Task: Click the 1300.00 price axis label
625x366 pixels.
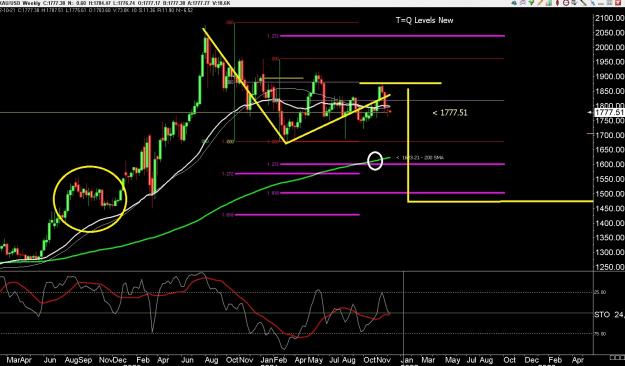Action: 609,252
